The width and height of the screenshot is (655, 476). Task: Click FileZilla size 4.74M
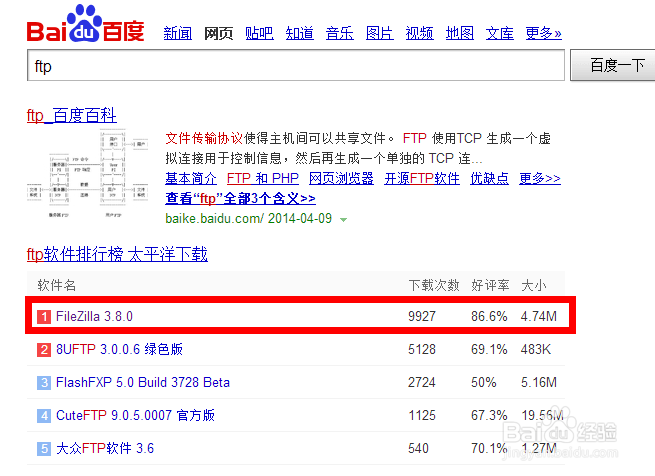point(539,316)
